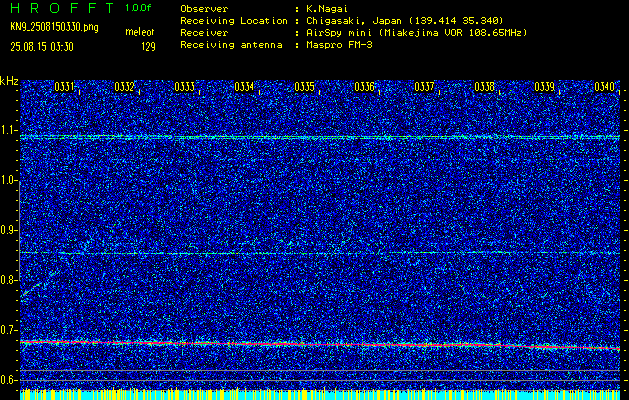Click the 0334 time marker

(244, 87)
